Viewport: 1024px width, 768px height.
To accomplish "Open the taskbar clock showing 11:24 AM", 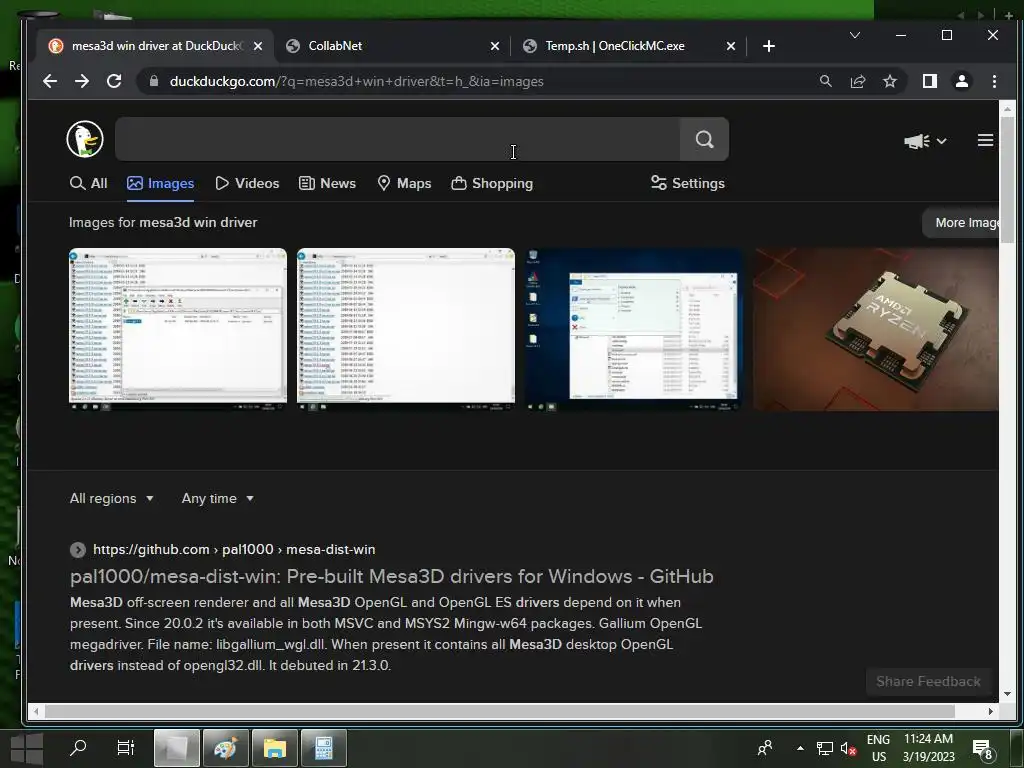I will pyautogui.click(x=929, y=748).
